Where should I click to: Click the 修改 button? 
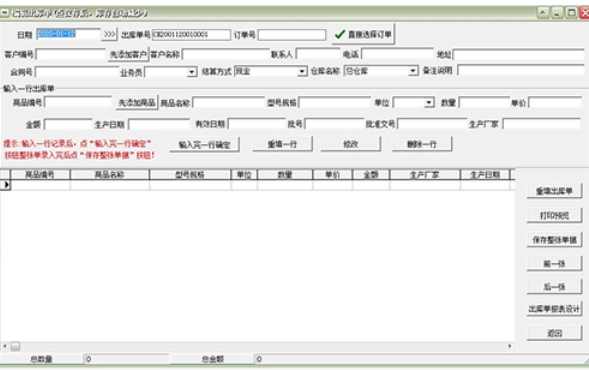pyautogui.click(x=350, y=144)
